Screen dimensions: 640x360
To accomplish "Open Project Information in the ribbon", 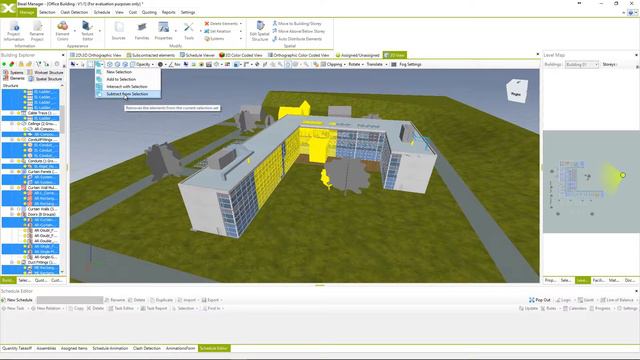I will pyautogui.click(x=14, y=31).
